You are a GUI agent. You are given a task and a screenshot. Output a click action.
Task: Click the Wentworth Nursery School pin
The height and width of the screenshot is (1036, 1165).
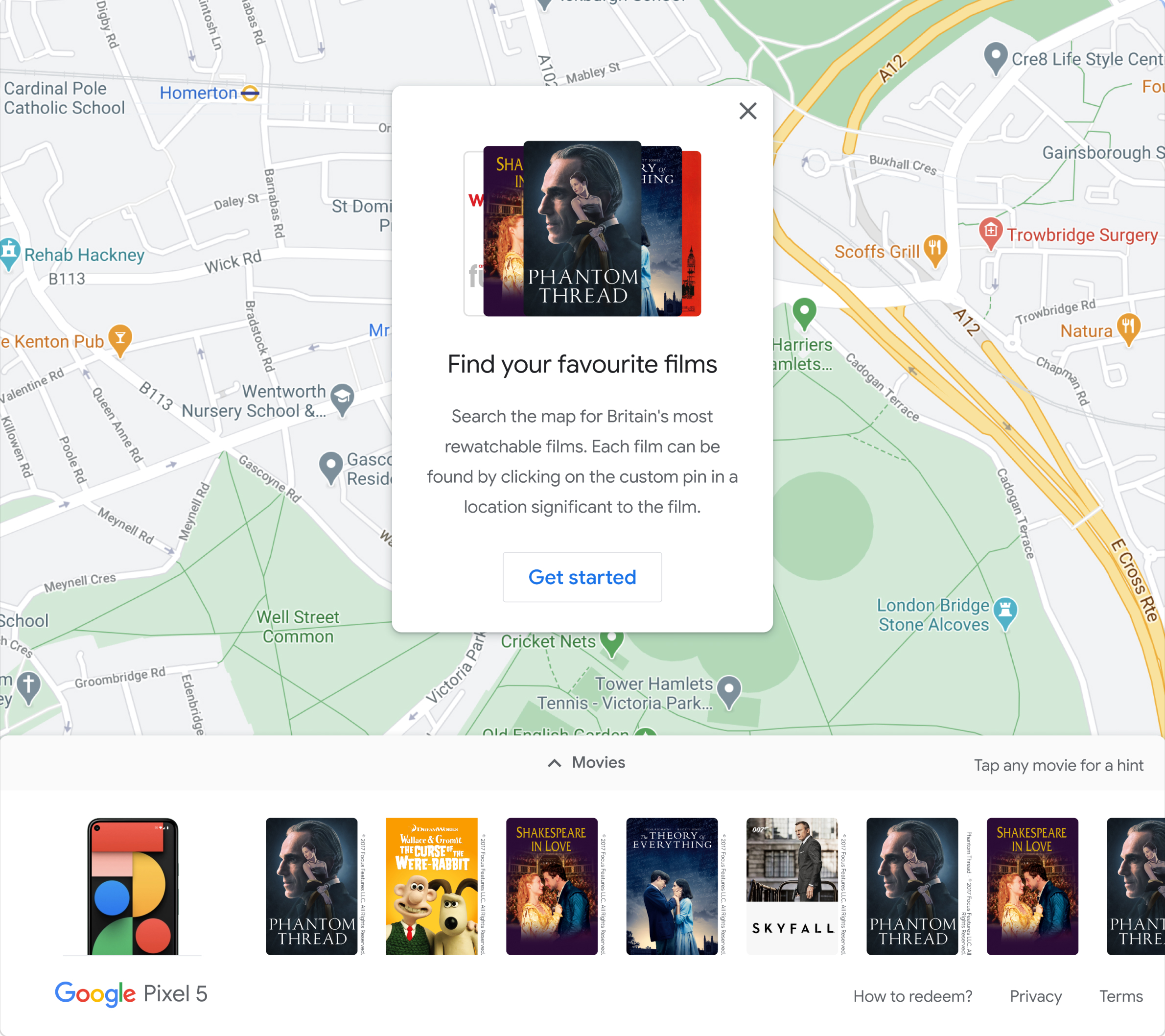coord(343,399)
